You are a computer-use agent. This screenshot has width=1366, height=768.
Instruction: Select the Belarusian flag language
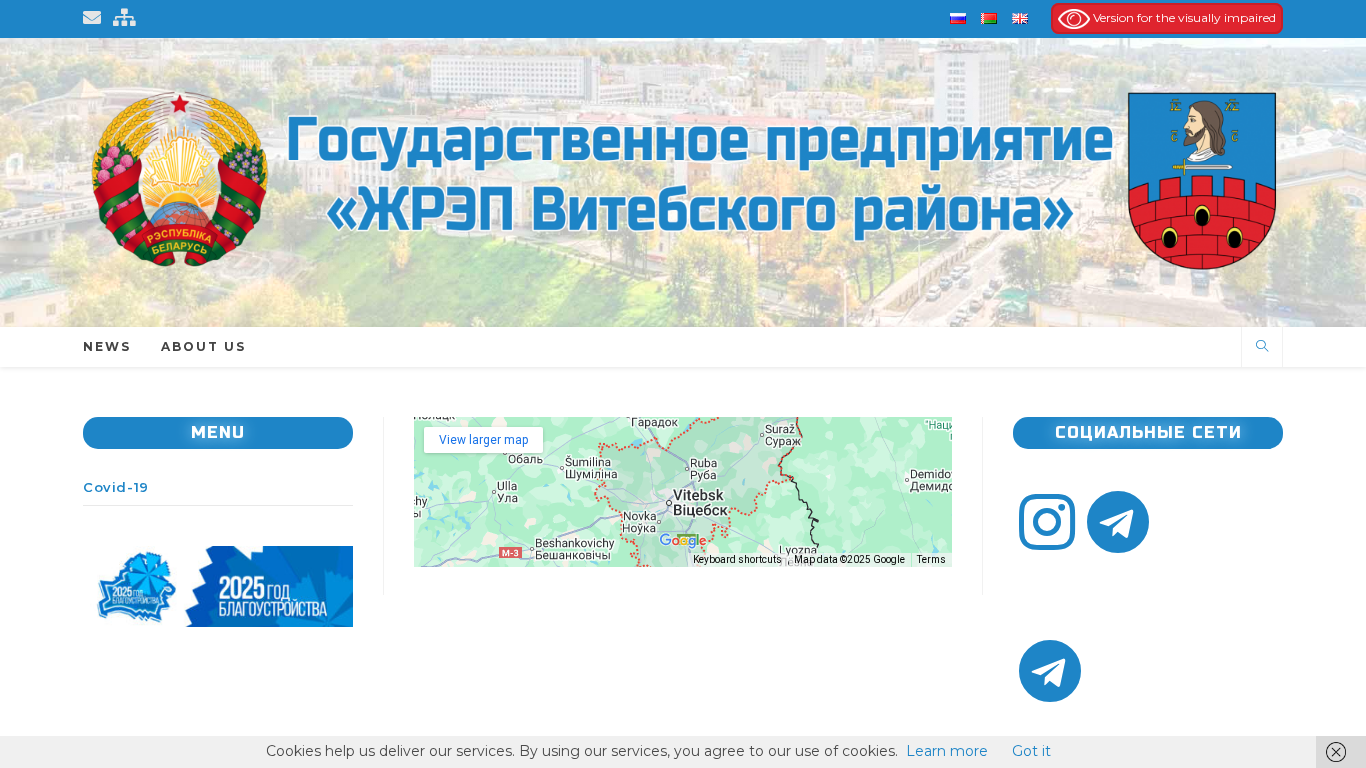[x=989, y=18]
